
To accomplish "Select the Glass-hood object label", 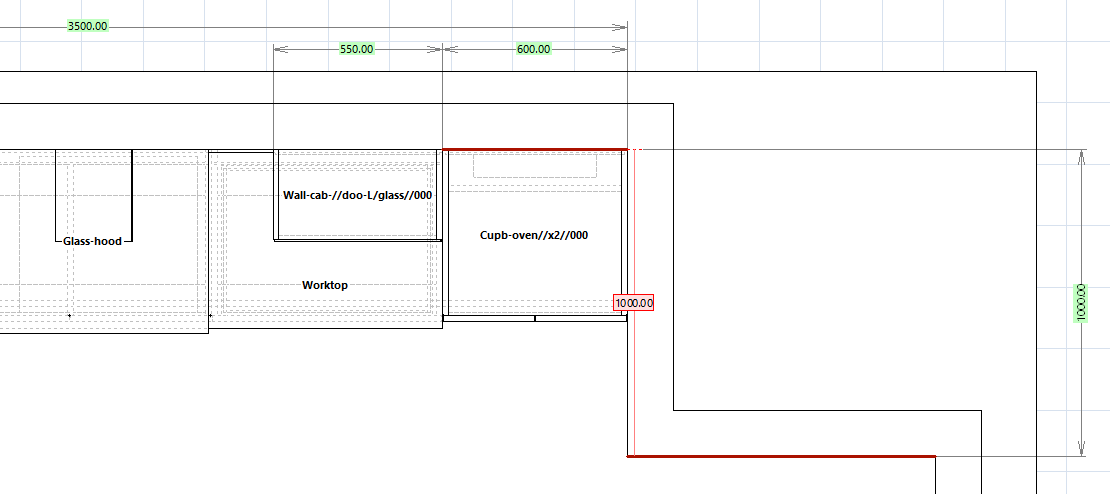I will click(x=93, y=241).
